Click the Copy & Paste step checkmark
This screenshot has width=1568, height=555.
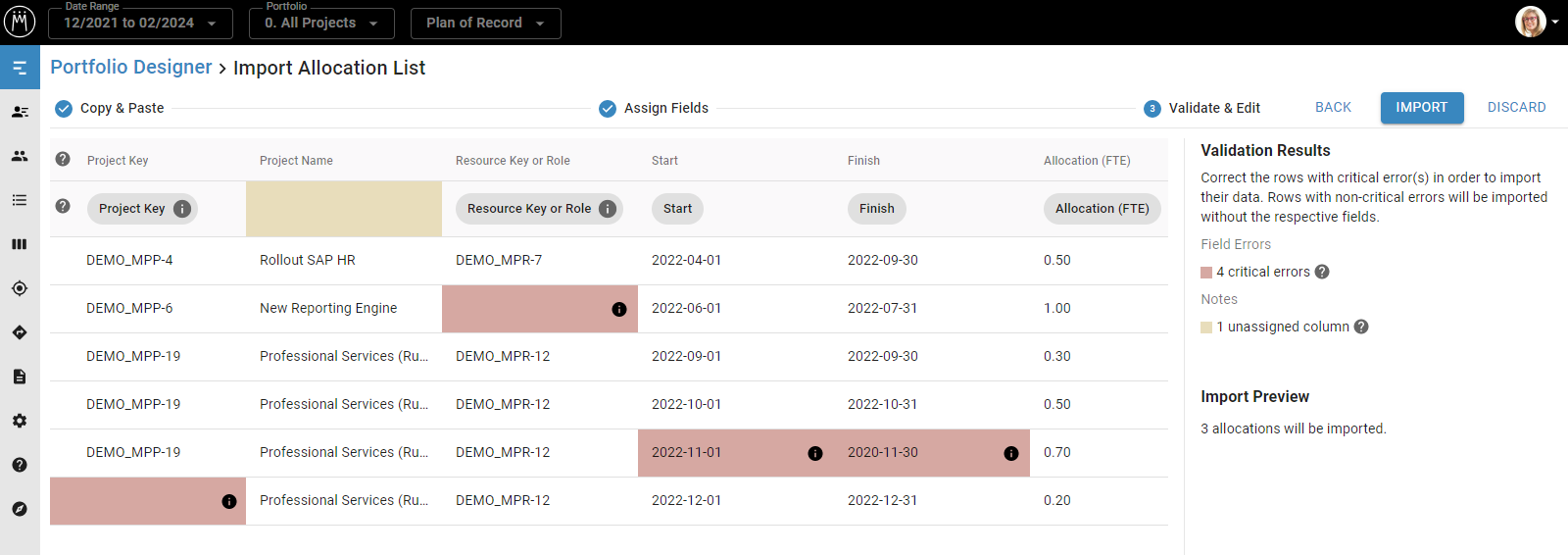coord(64,108)
